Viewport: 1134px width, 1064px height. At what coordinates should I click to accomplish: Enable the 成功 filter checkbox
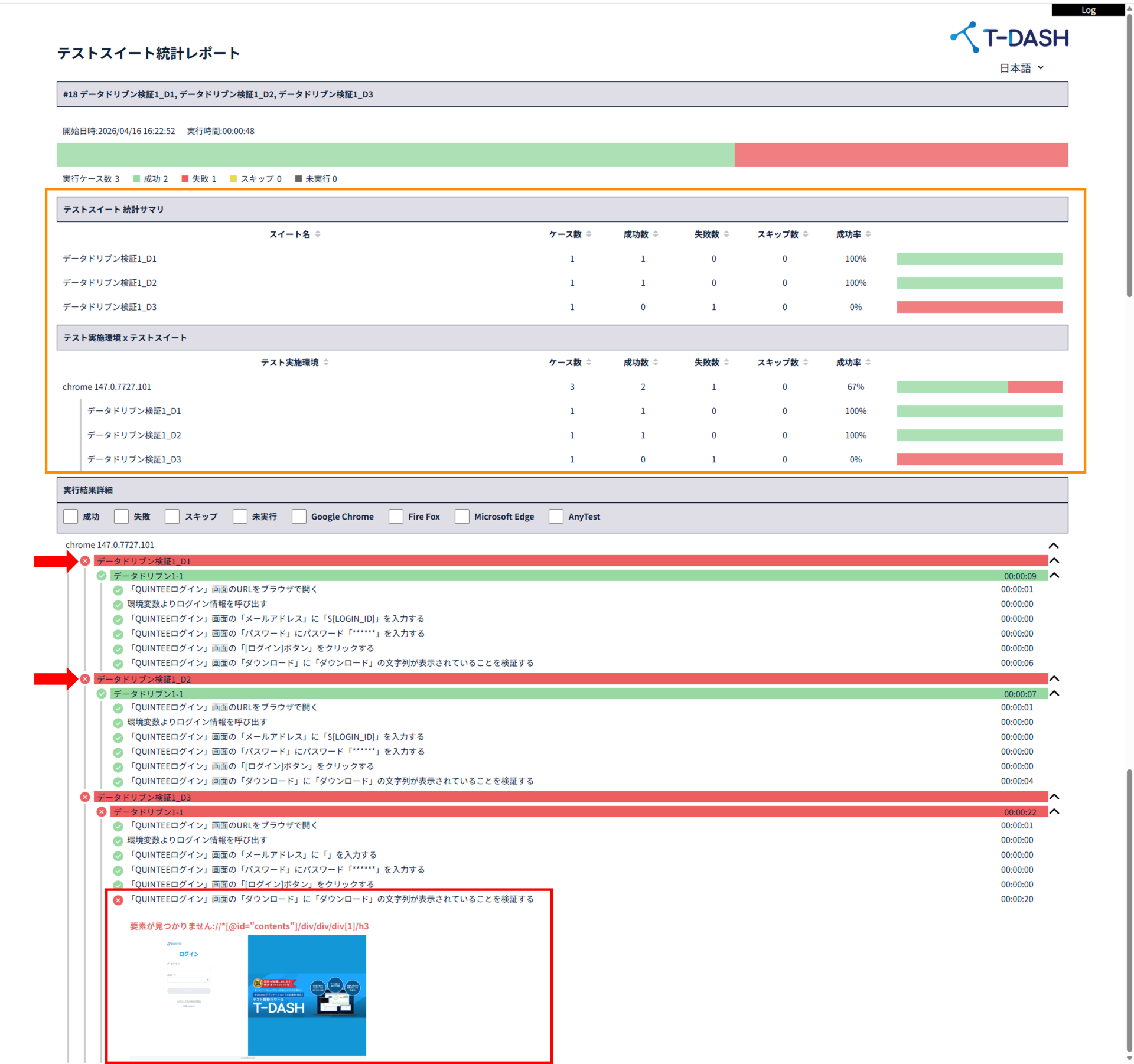coord(71,517)
